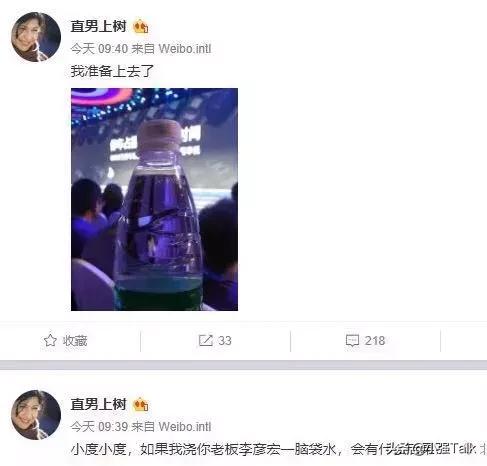Click the repost share icon
This screenshot has width=487, height=466.
tap(205, 340)
